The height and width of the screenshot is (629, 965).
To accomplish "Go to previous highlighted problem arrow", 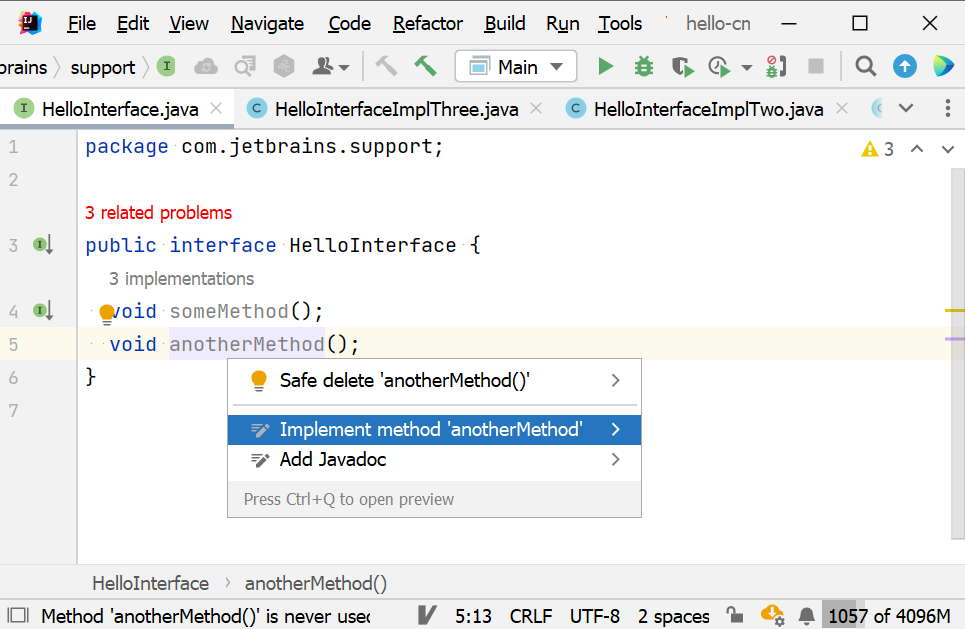I will (x=917, y=149).
